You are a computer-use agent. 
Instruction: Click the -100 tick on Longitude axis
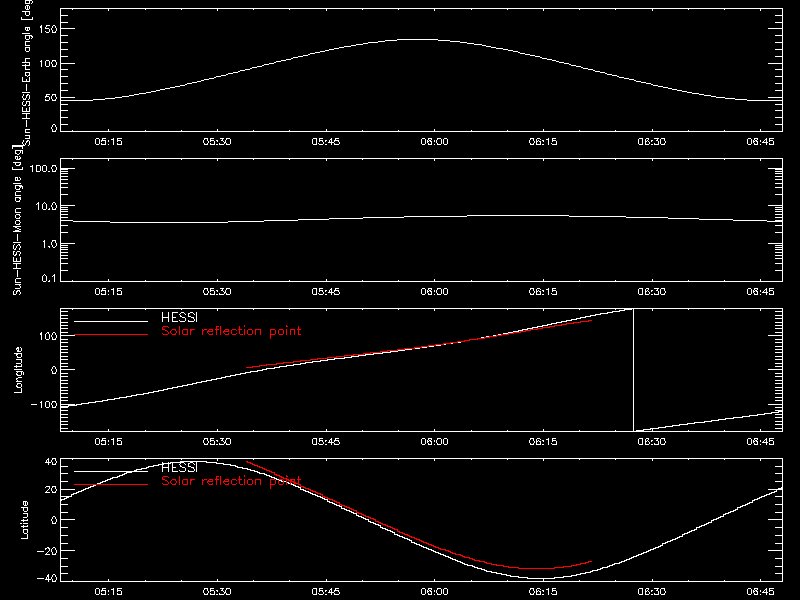44,405
